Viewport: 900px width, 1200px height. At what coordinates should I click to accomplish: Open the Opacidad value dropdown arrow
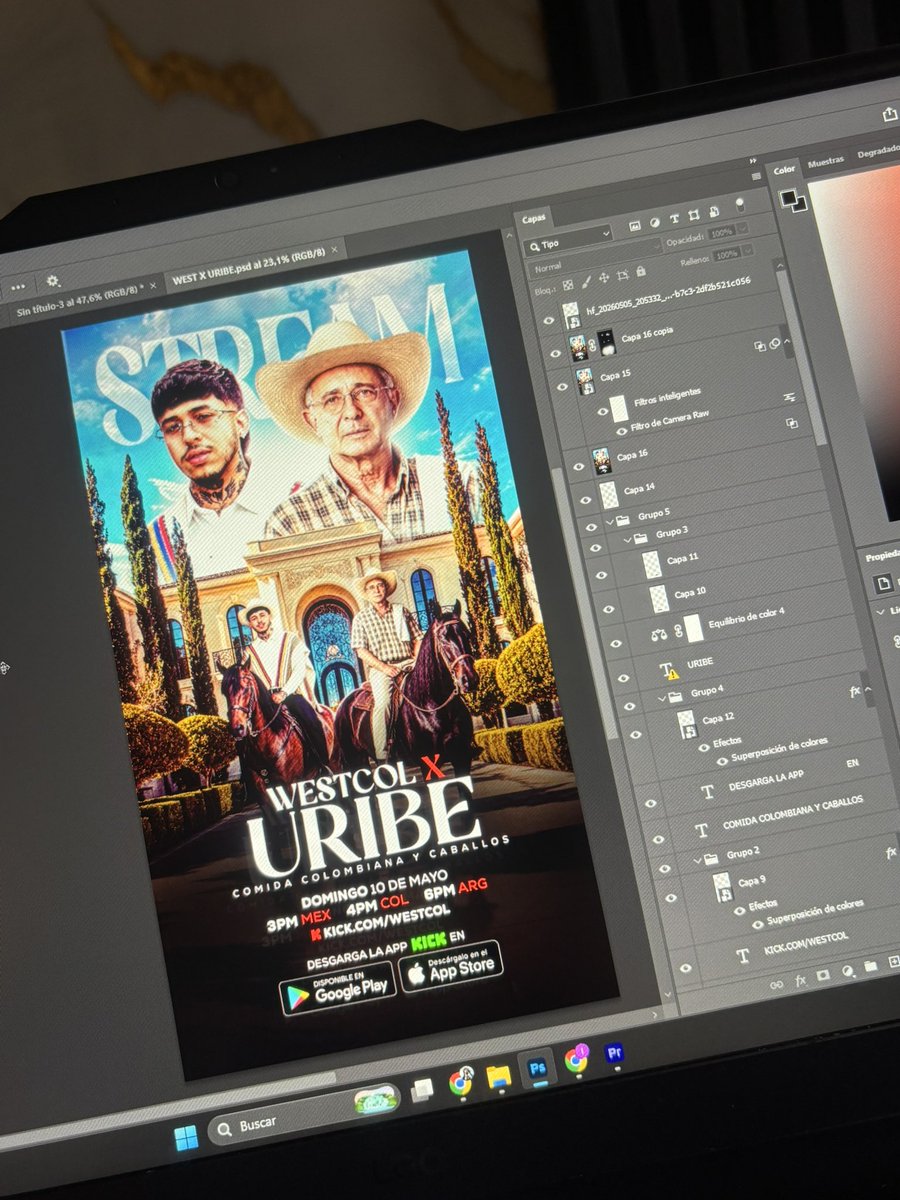click(x=743, y=228)
